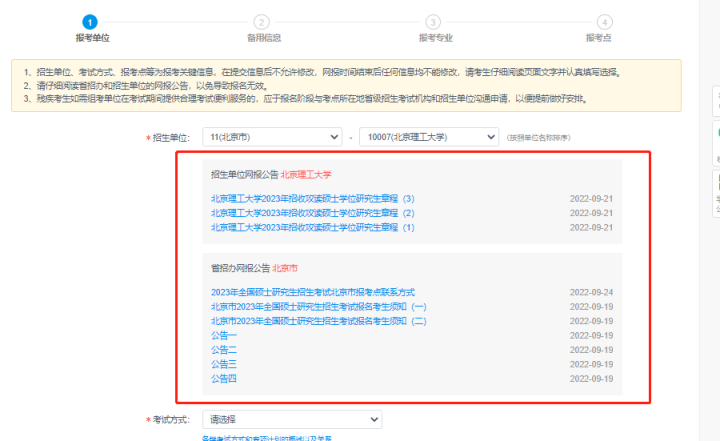
Task: Open 北京理工大学2023年招收攻读硕士学位研究生章程 (2)
Action: click(x=313, y=213)
